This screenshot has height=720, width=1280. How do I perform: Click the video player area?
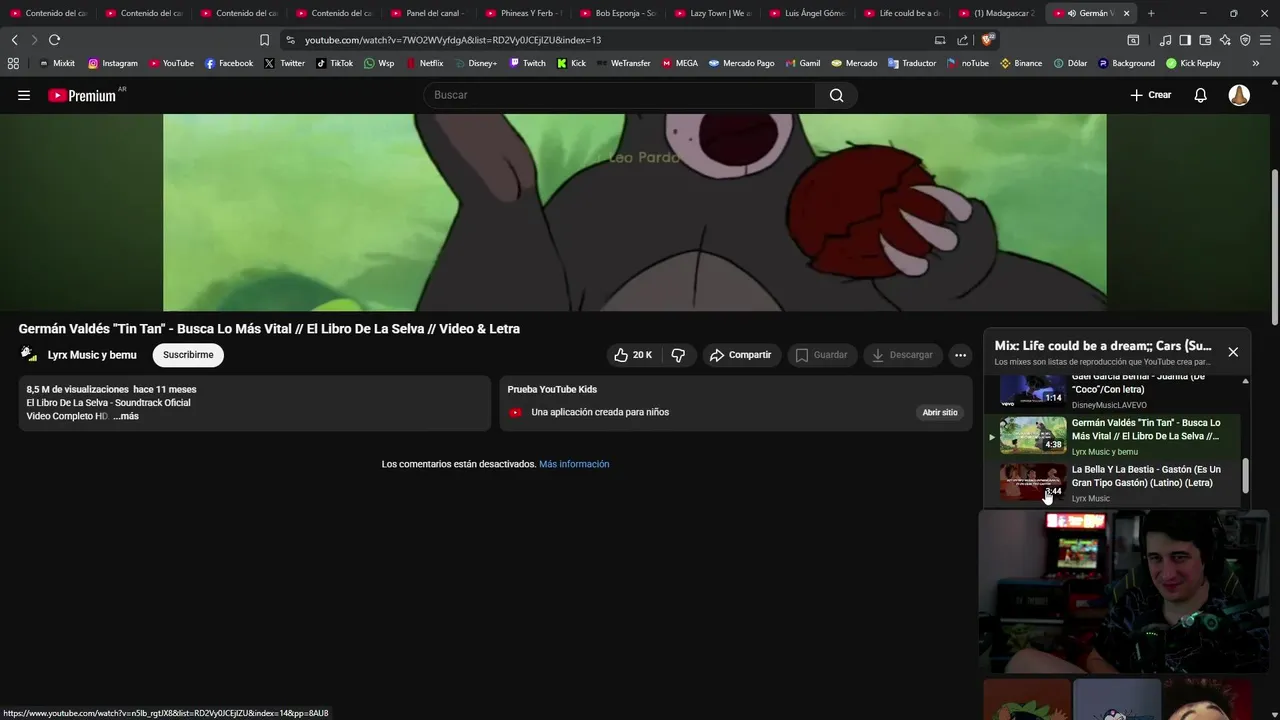(635, 212)
